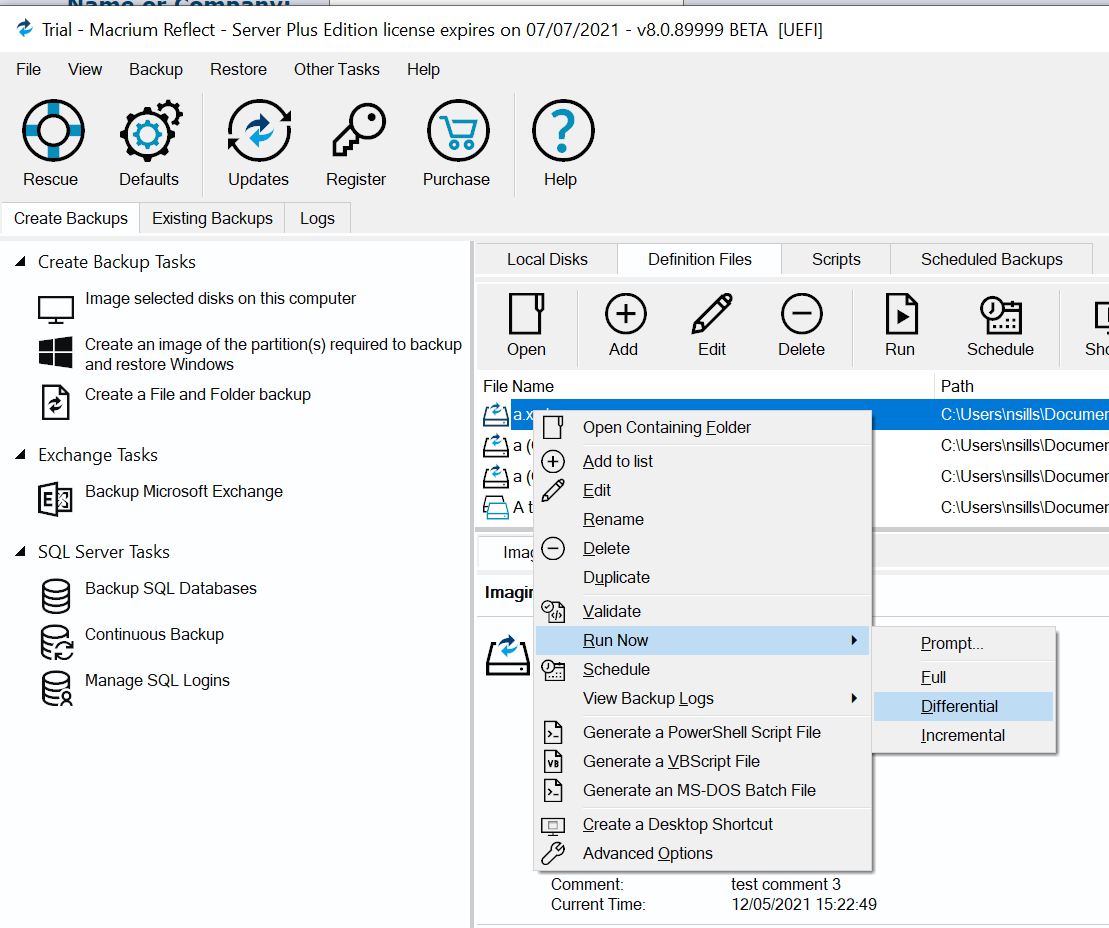This screenshot has width=1109, height=928.
Task: Click the monitor icon for imaging selected disks
Action: point(55,308)
